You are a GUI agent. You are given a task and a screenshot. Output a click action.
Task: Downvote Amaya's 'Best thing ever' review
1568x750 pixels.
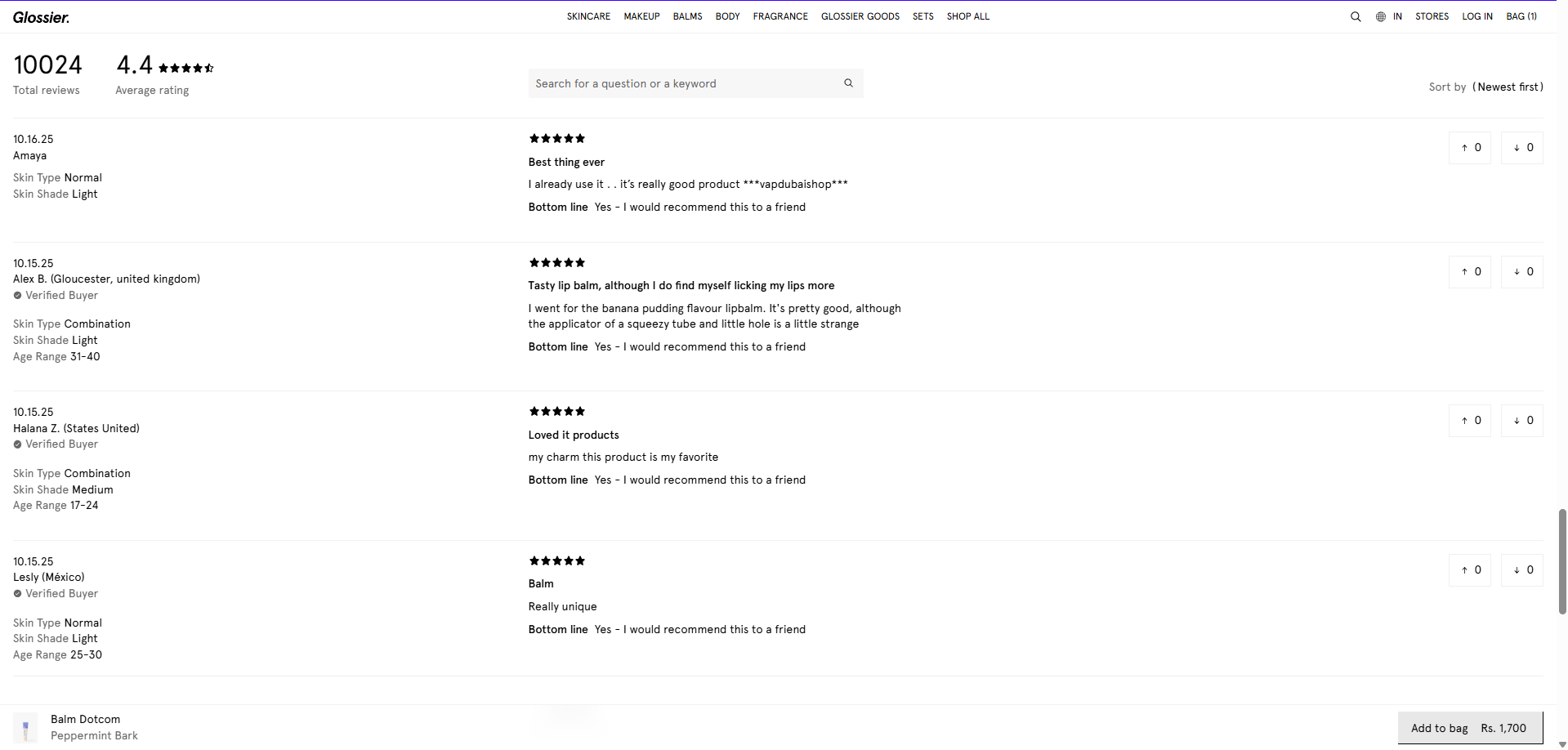click(1522, 148)
